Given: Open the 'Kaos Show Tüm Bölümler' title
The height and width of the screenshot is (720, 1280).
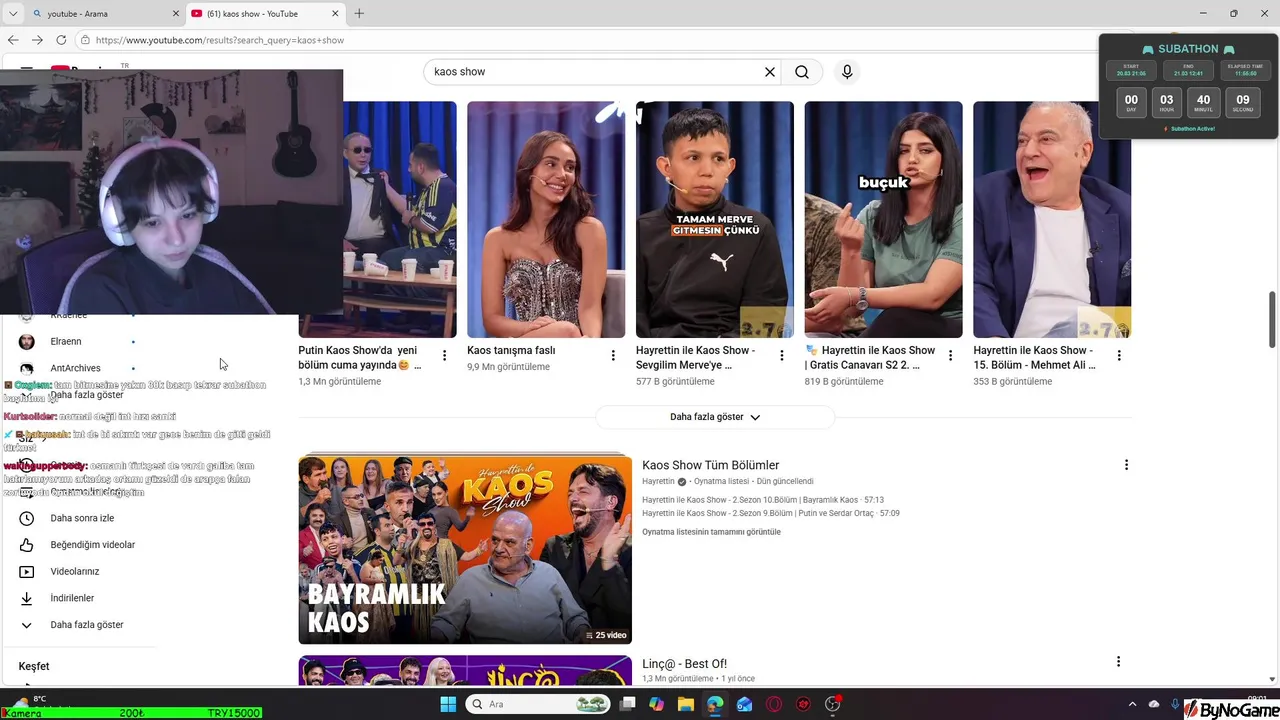Looking at the screenshot, I should [x=710, y=465].
